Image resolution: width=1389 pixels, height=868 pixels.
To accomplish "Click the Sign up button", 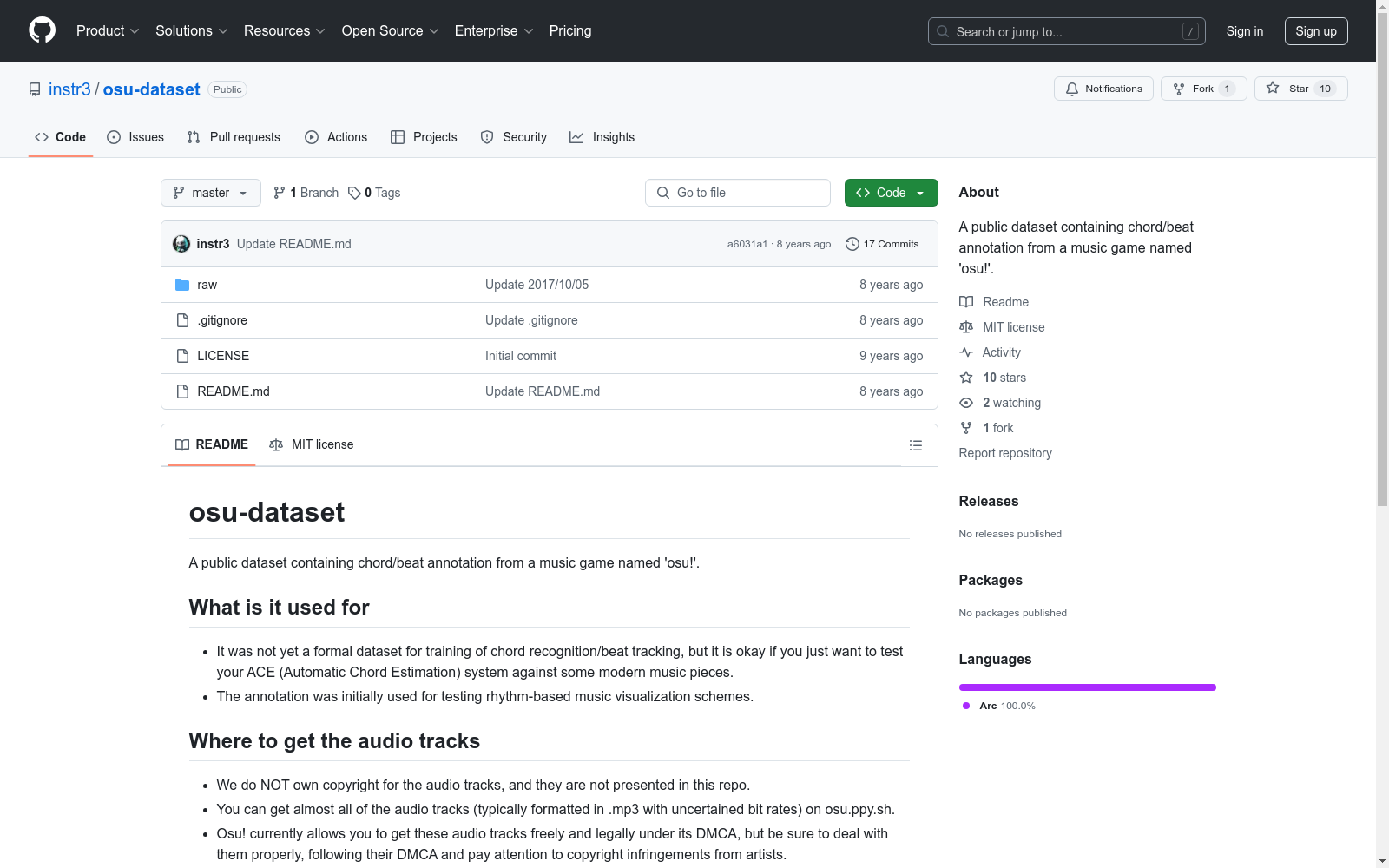I will [1316, 31].
